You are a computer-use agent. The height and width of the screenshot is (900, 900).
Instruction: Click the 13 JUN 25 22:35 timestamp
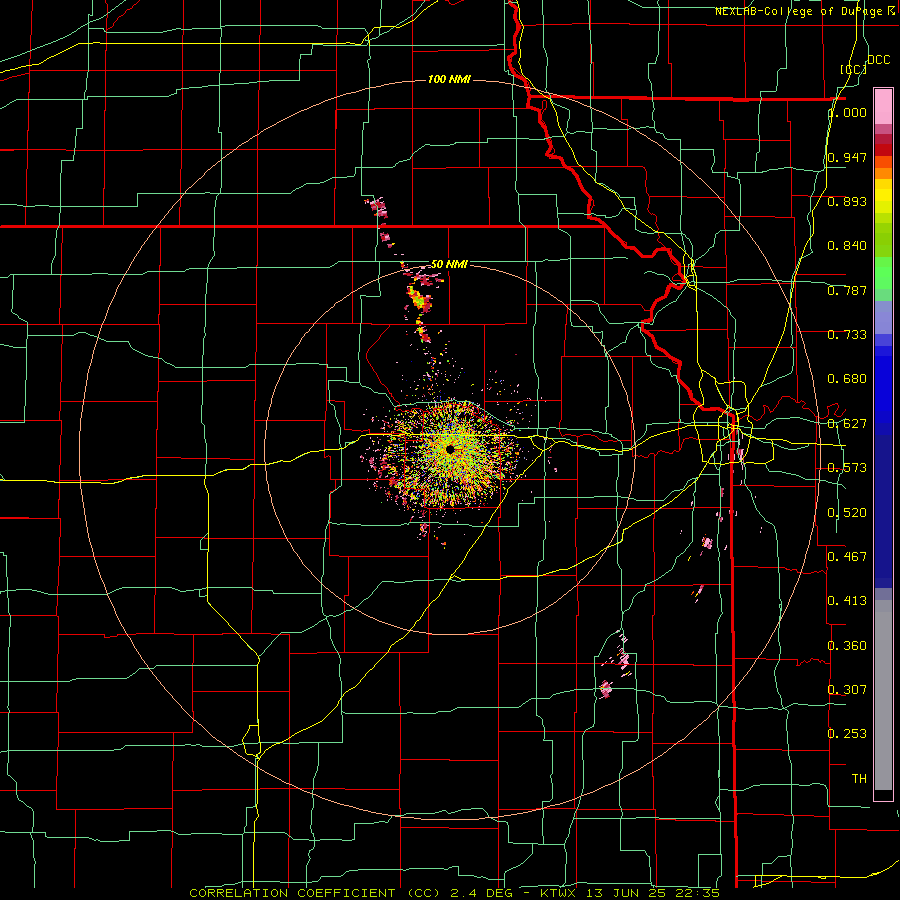click(653, 893)
